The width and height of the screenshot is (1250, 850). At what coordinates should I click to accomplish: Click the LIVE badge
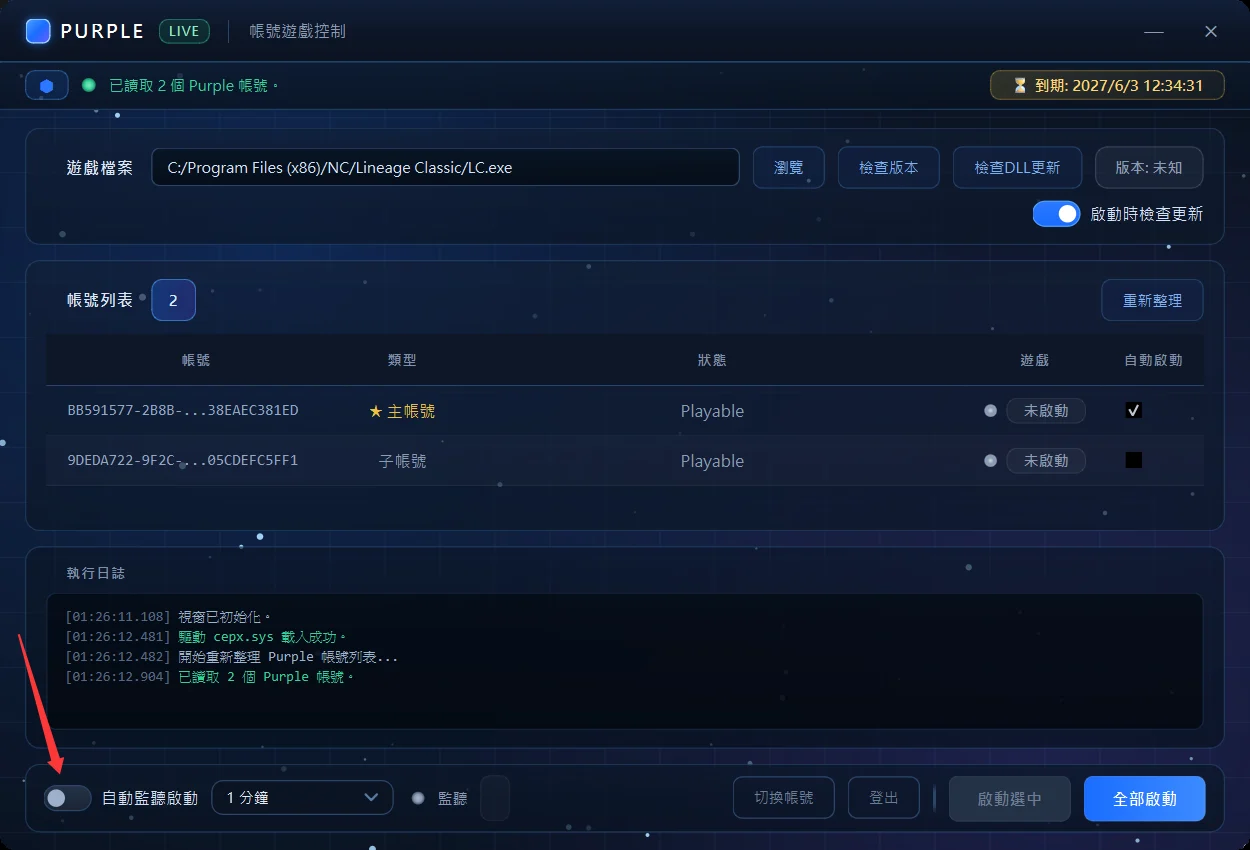(184, 31)
